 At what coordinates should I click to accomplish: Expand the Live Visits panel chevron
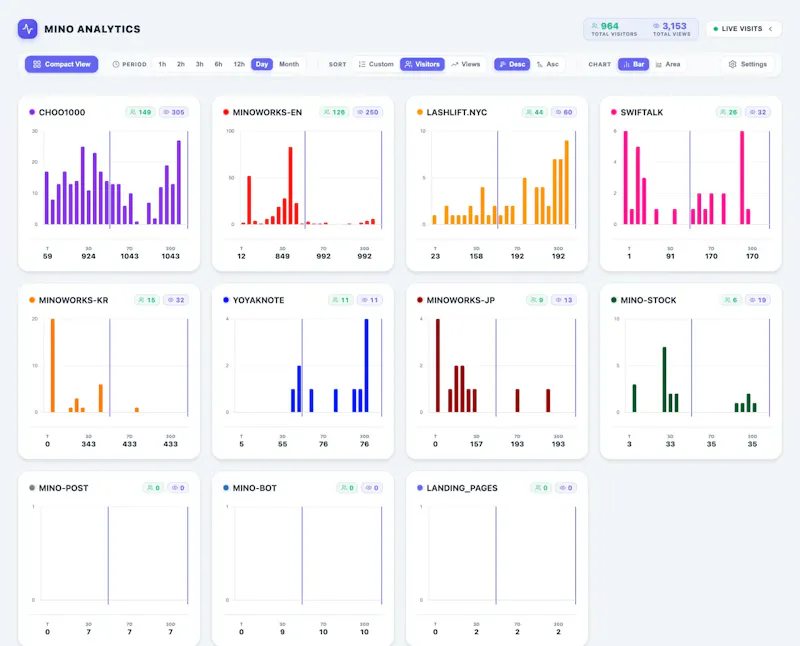[x=770, y=29]
